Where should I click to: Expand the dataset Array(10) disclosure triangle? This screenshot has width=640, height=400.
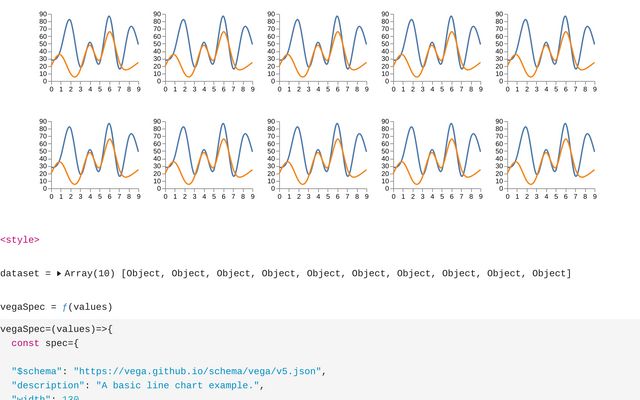pos(58,273)
